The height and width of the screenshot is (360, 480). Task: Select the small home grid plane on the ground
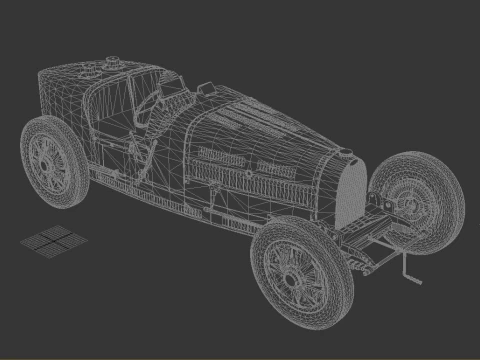pos(54,241)
